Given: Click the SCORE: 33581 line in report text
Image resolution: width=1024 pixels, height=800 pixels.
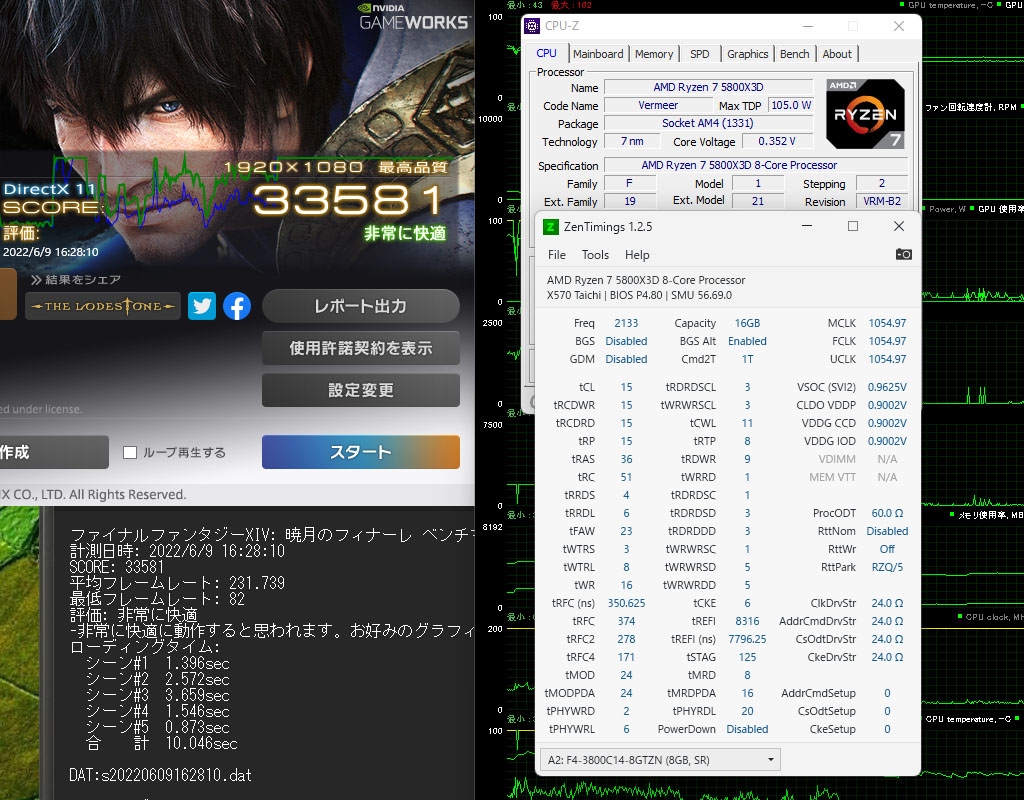Looking at the screenshot, I should click(116, 567).
